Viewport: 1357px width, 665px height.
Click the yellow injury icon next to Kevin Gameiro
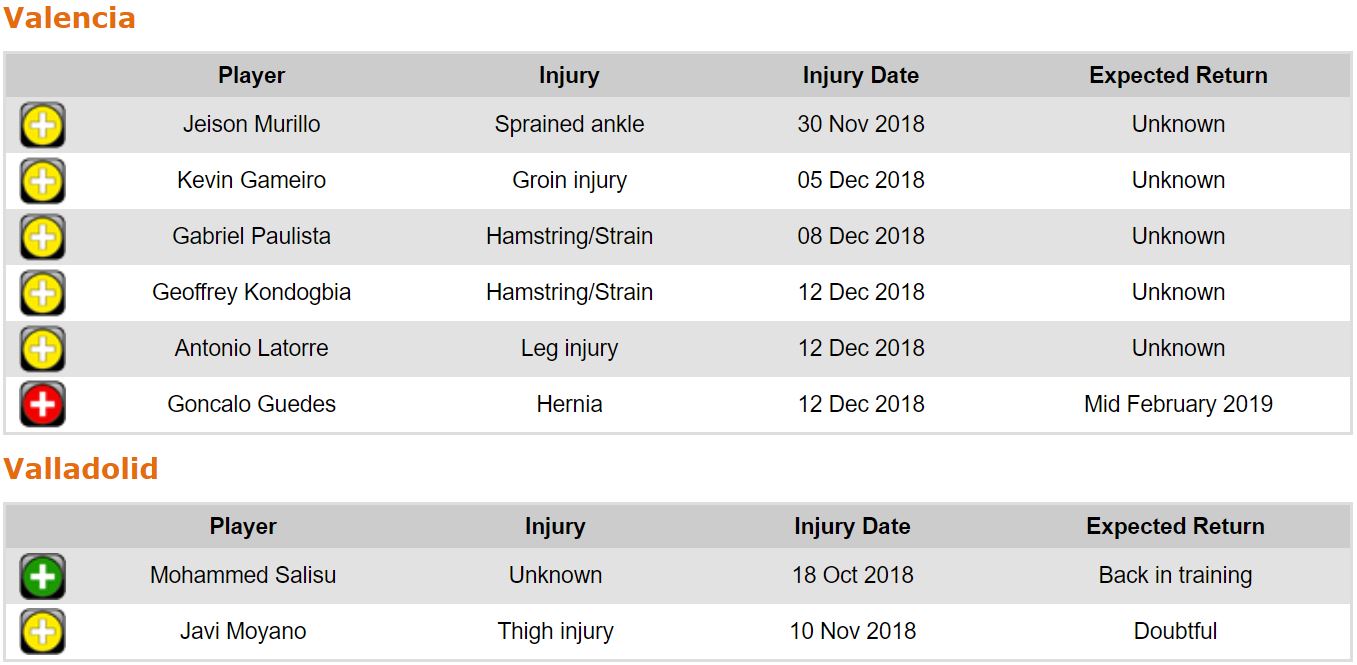point(42,182)
